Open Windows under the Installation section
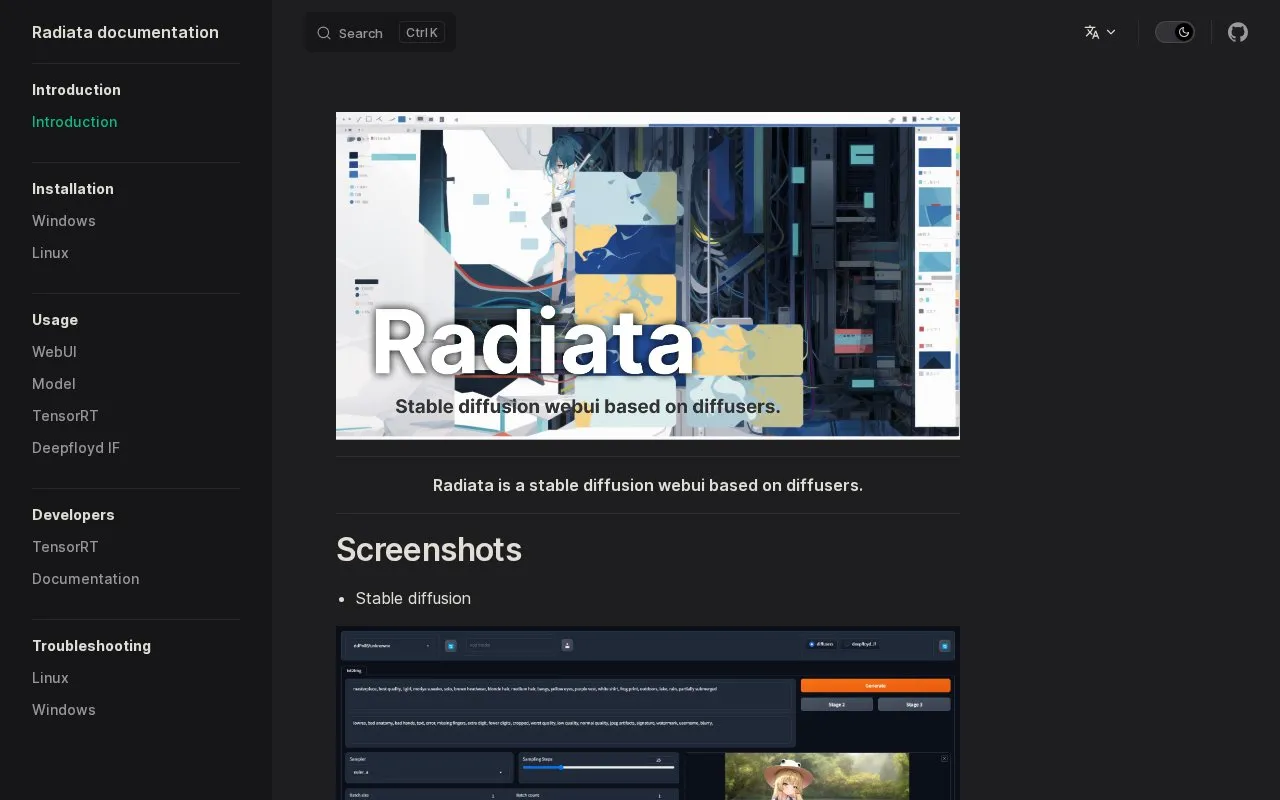This screenshot has width=1280, height=800. click(x=64, y=221)
